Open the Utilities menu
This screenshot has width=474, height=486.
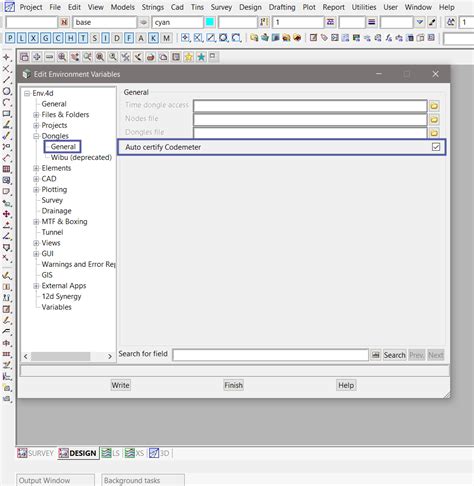[x=364, y=7]
